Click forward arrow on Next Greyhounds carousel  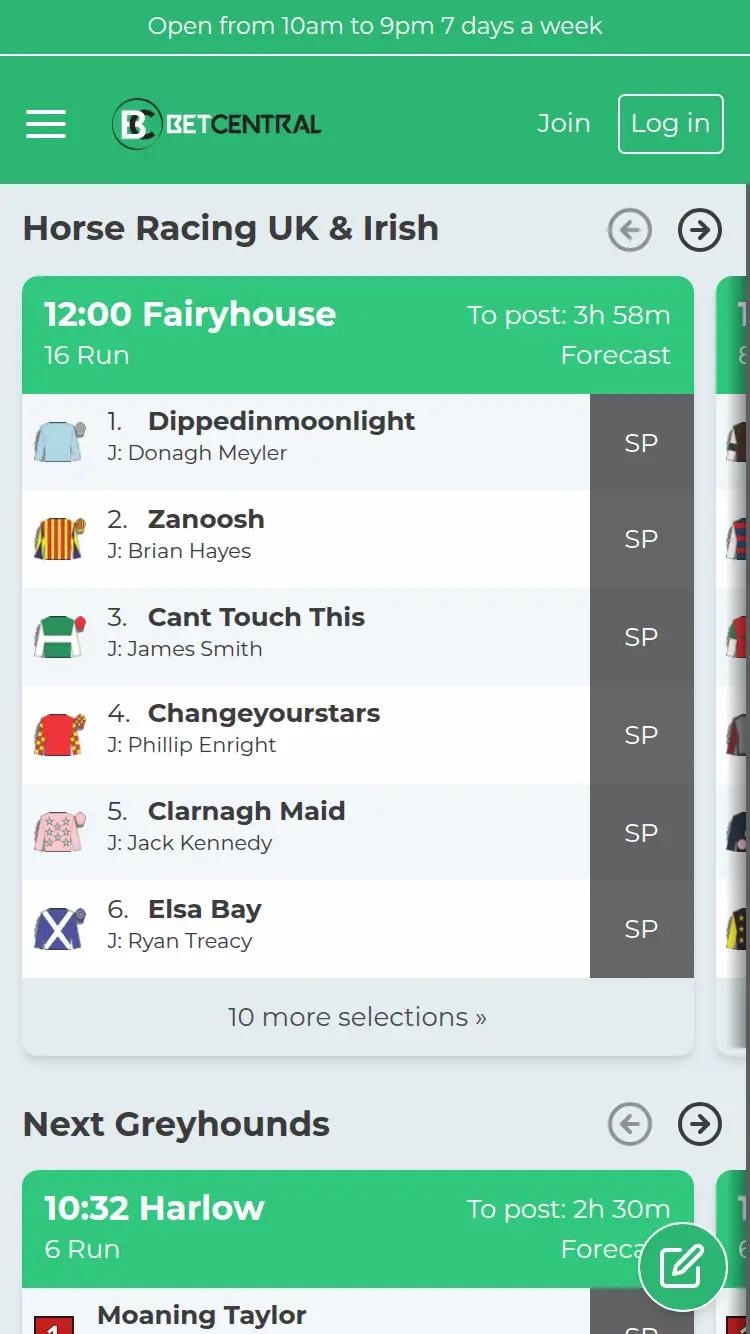pos(700,1124)
